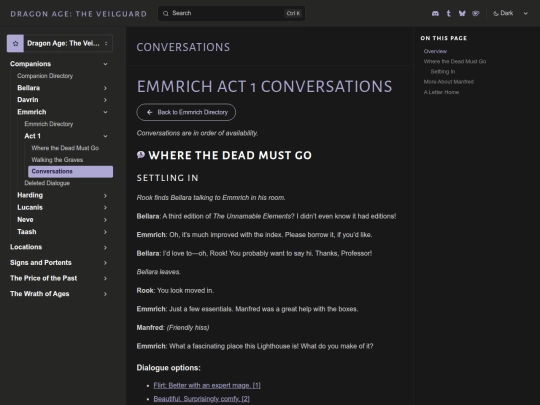Image resolution: width=540 pixels, height=405 pixels.
Task: Choose Beautiful. Surprisingly comfy option
Action: pyautogui.click(x=201, y=399)
